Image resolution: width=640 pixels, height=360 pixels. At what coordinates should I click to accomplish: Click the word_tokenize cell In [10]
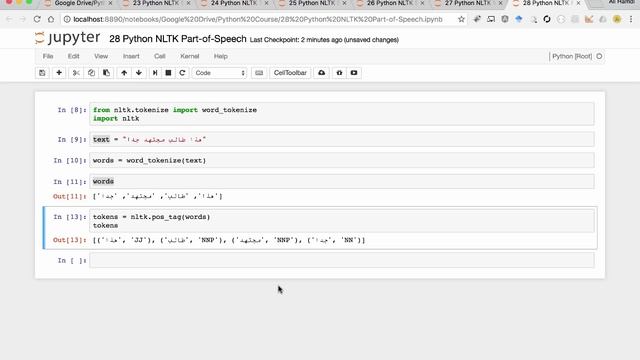click(342, 160)
